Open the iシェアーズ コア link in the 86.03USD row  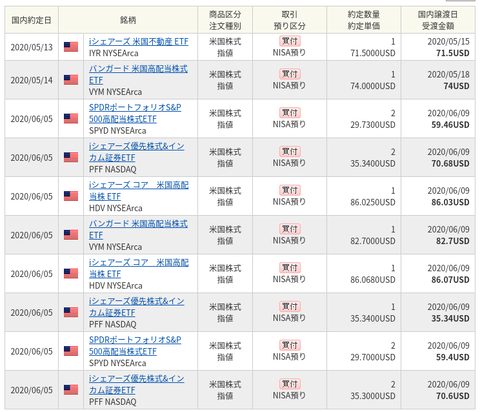point(138,191)
